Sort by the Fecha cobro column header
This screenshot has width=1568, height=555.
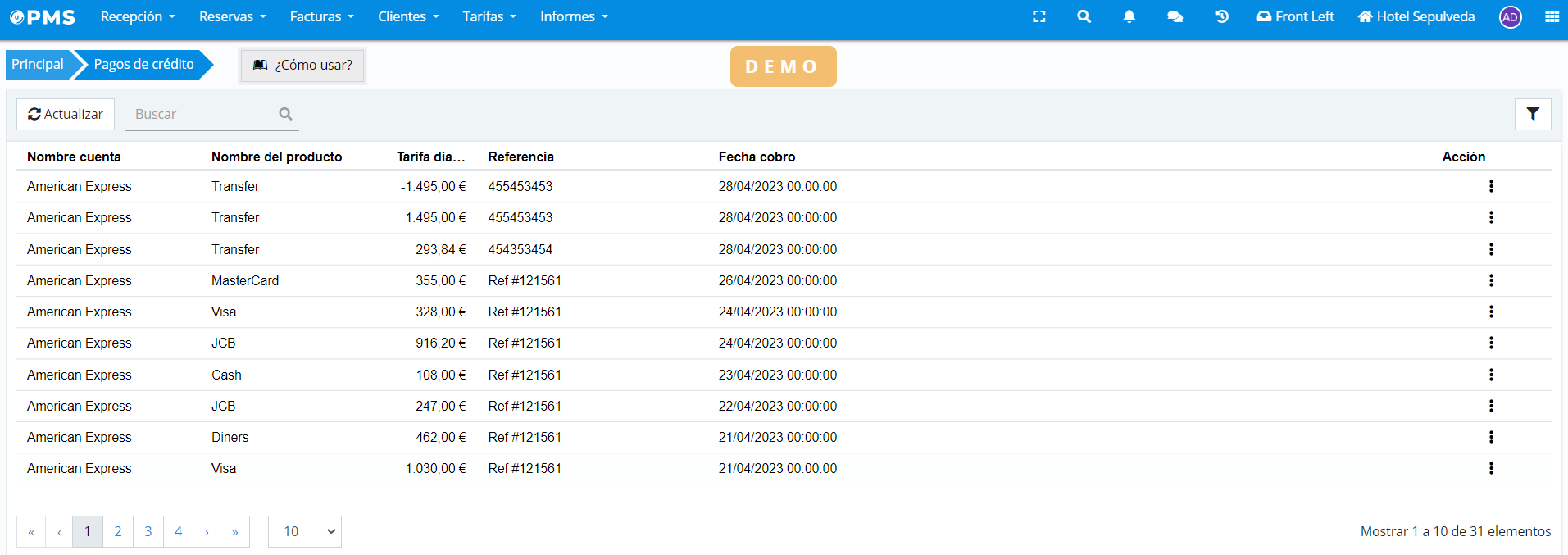pos(757,157)
